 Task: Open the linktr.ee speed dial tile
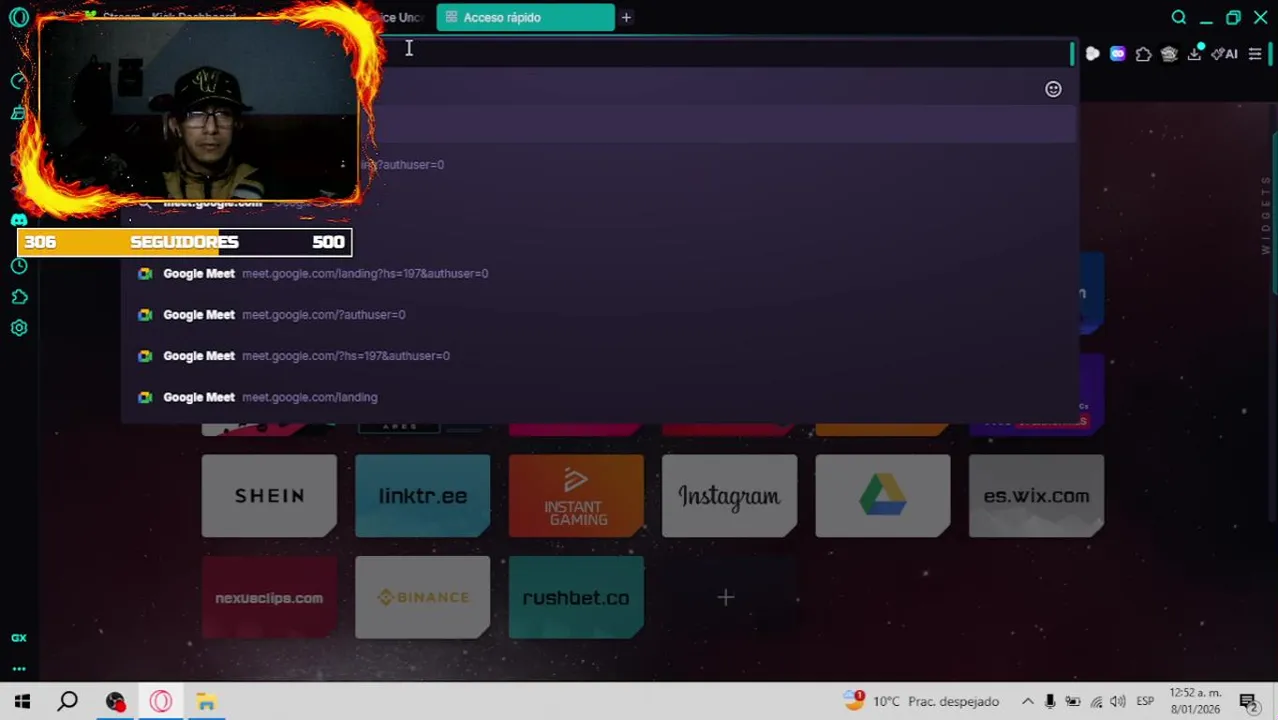coord(423,496)
